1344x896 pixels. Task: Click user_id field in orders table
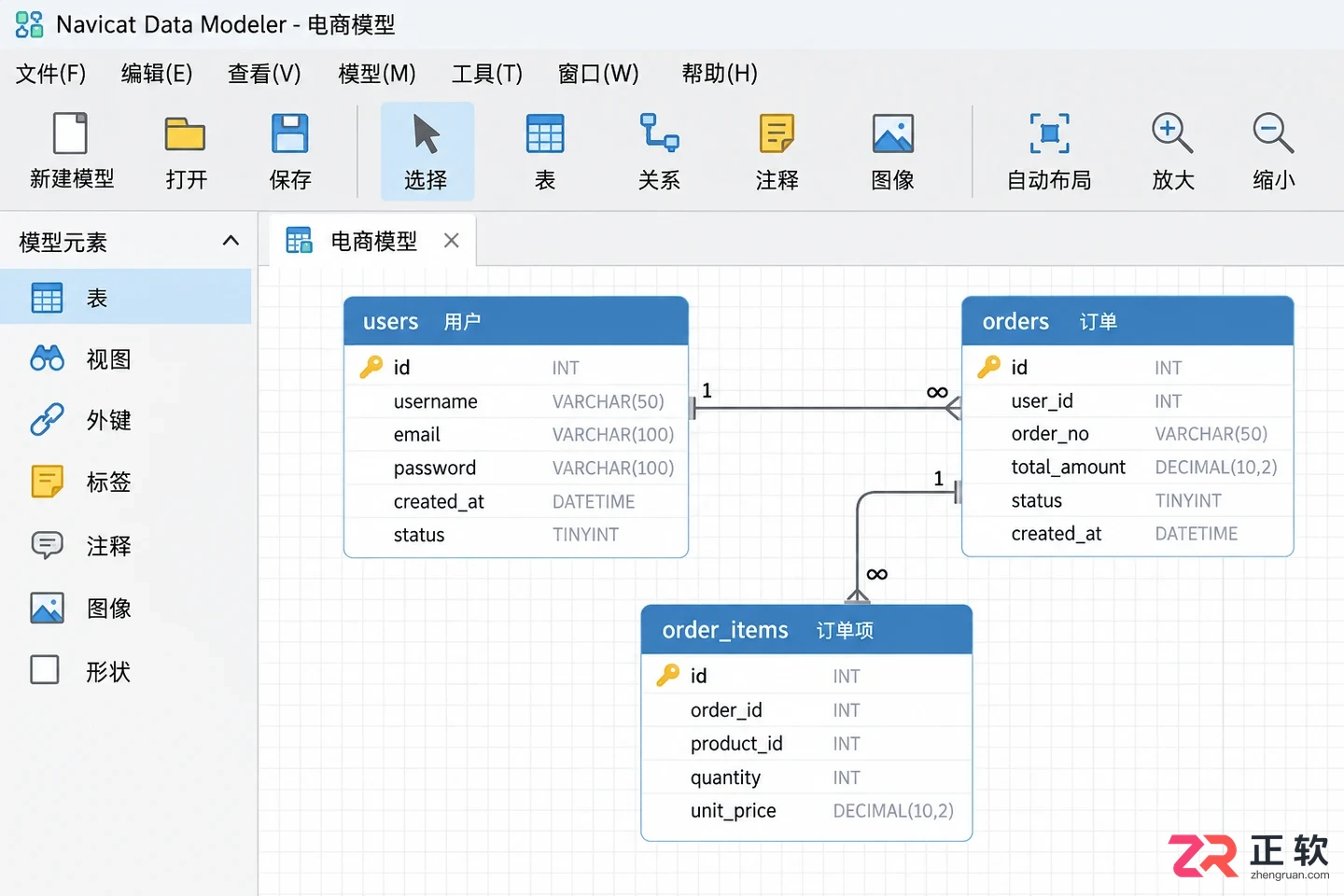(1127, 401)
